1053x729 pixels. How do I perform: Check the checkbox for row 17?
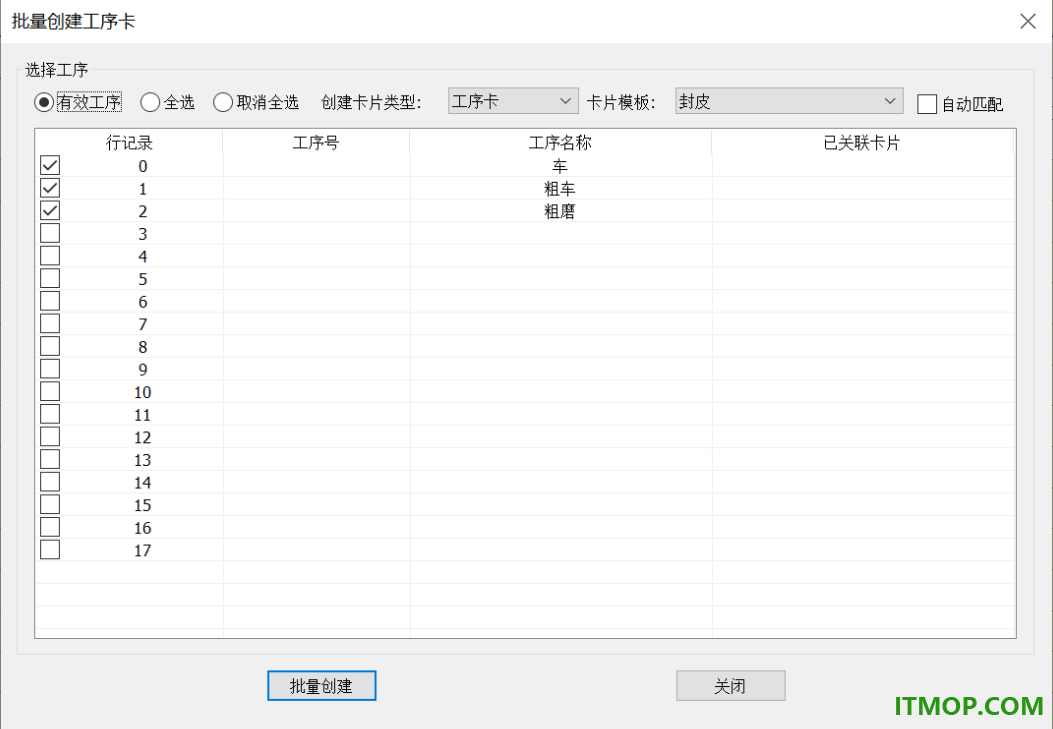click(50, 550)
